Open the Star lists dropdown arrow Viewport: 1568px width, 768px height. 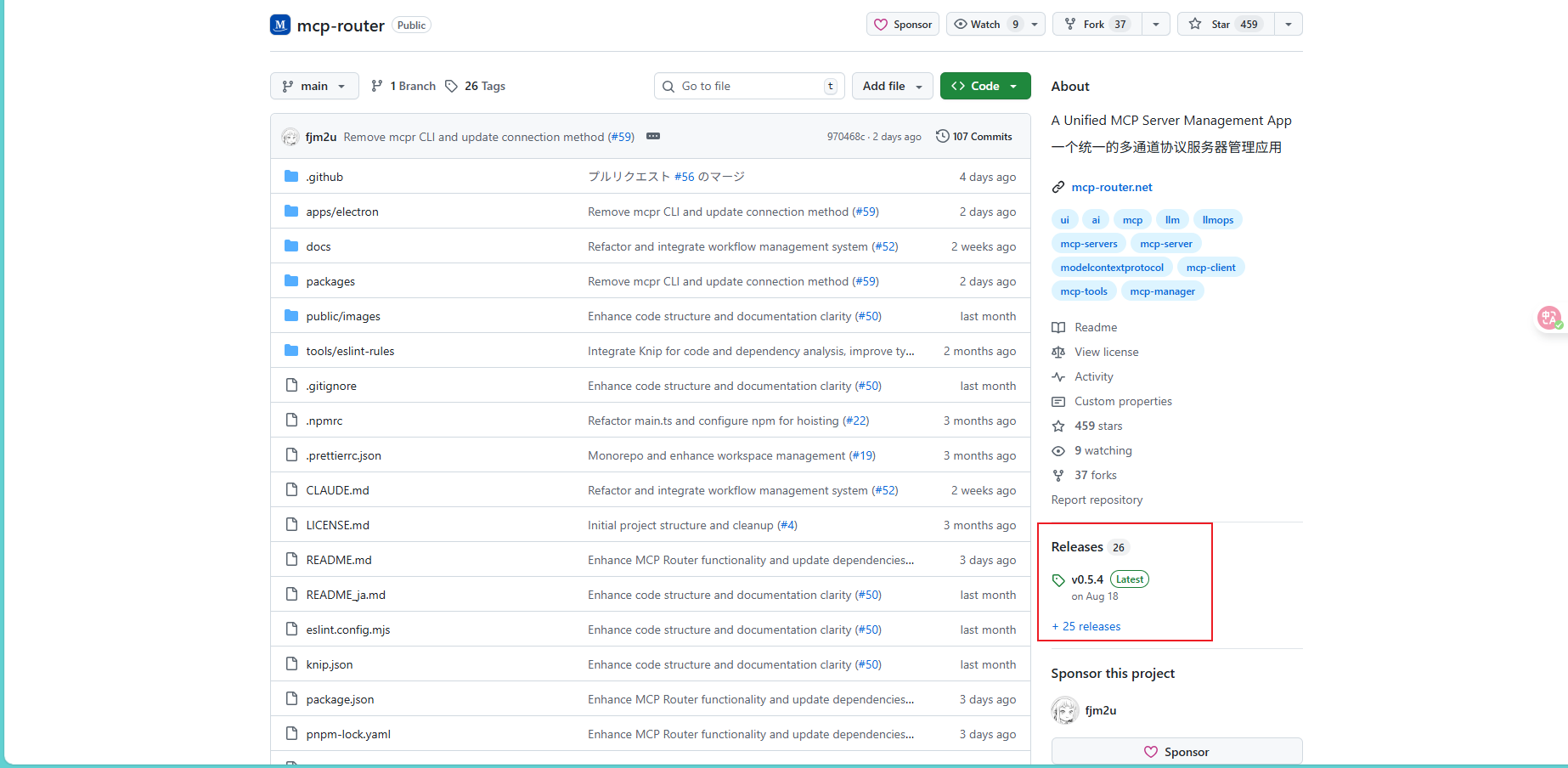(1289, 24)
